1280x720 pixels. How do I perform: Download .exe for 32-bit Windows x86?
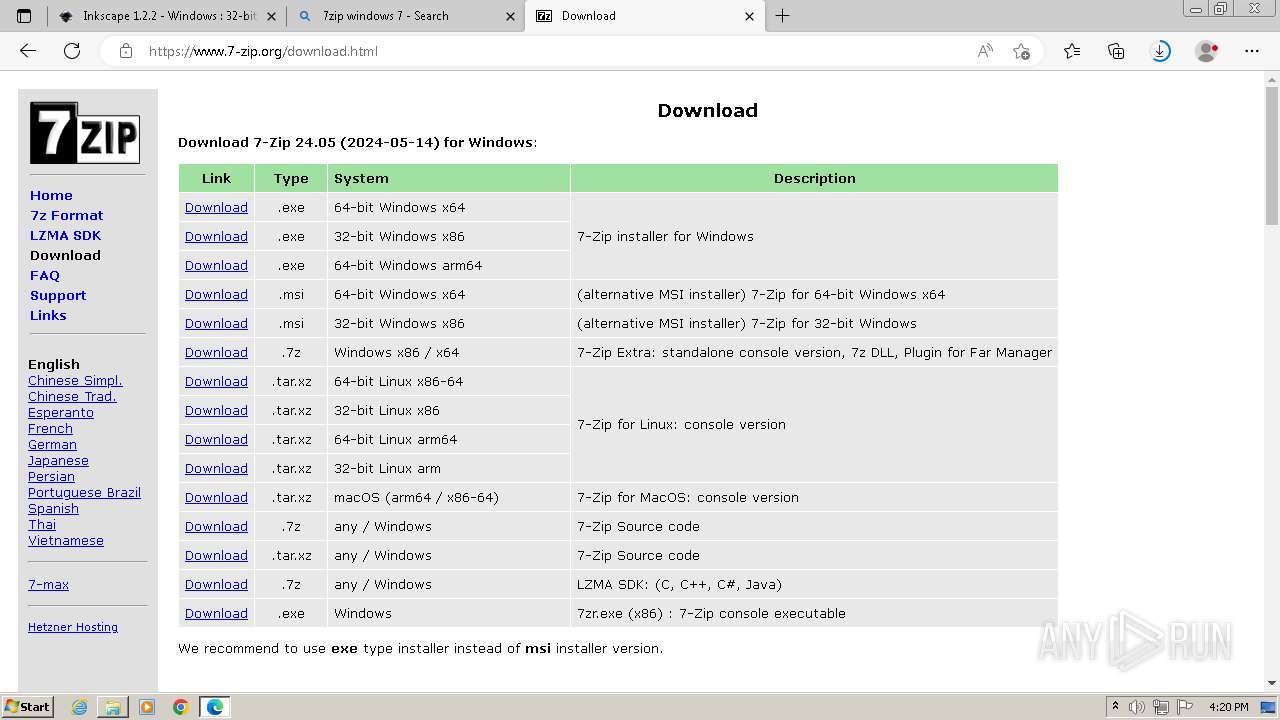pyautogui.click(x=216, y=236)
